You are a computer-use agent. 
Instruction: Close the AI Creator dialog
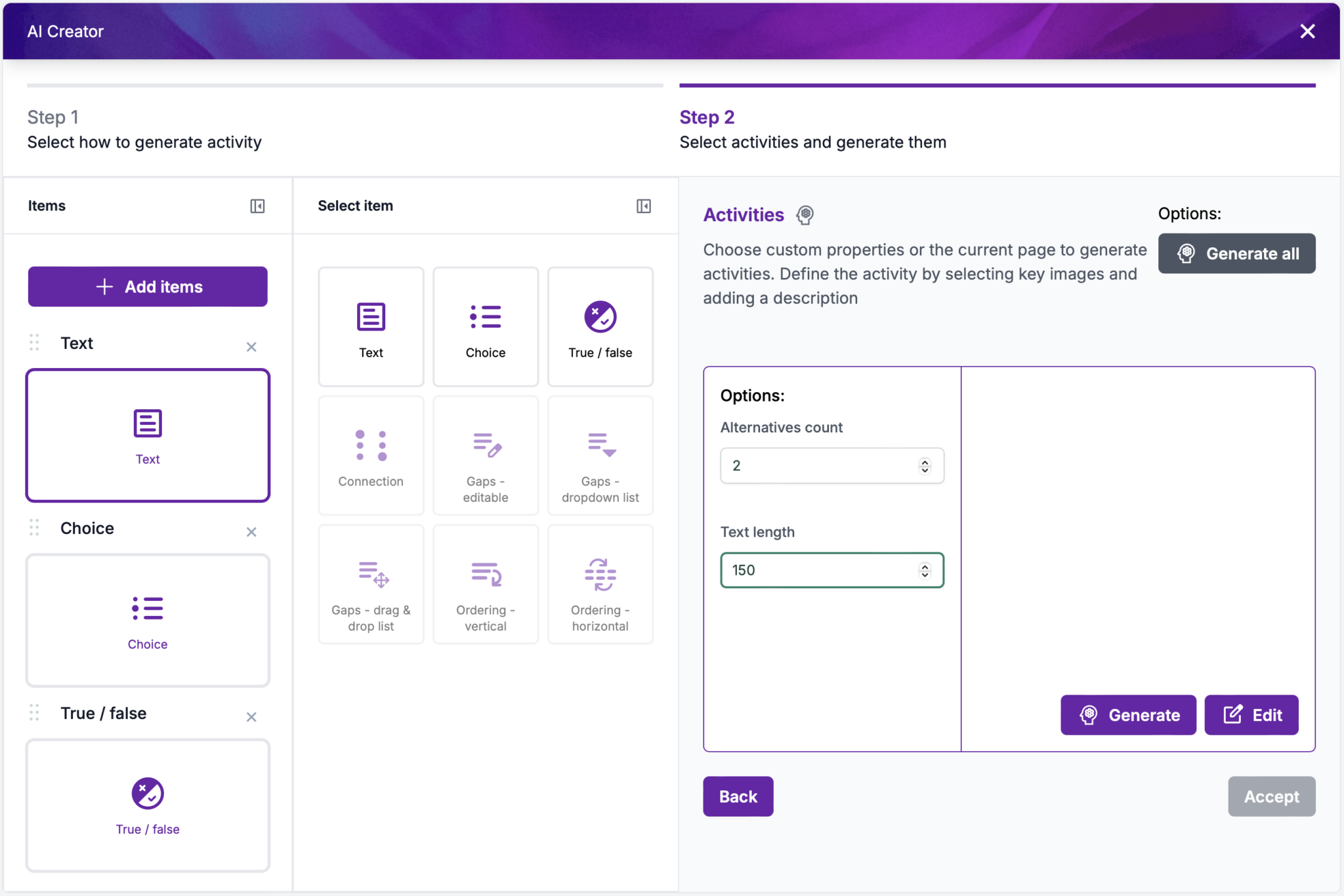(1307, 31)
